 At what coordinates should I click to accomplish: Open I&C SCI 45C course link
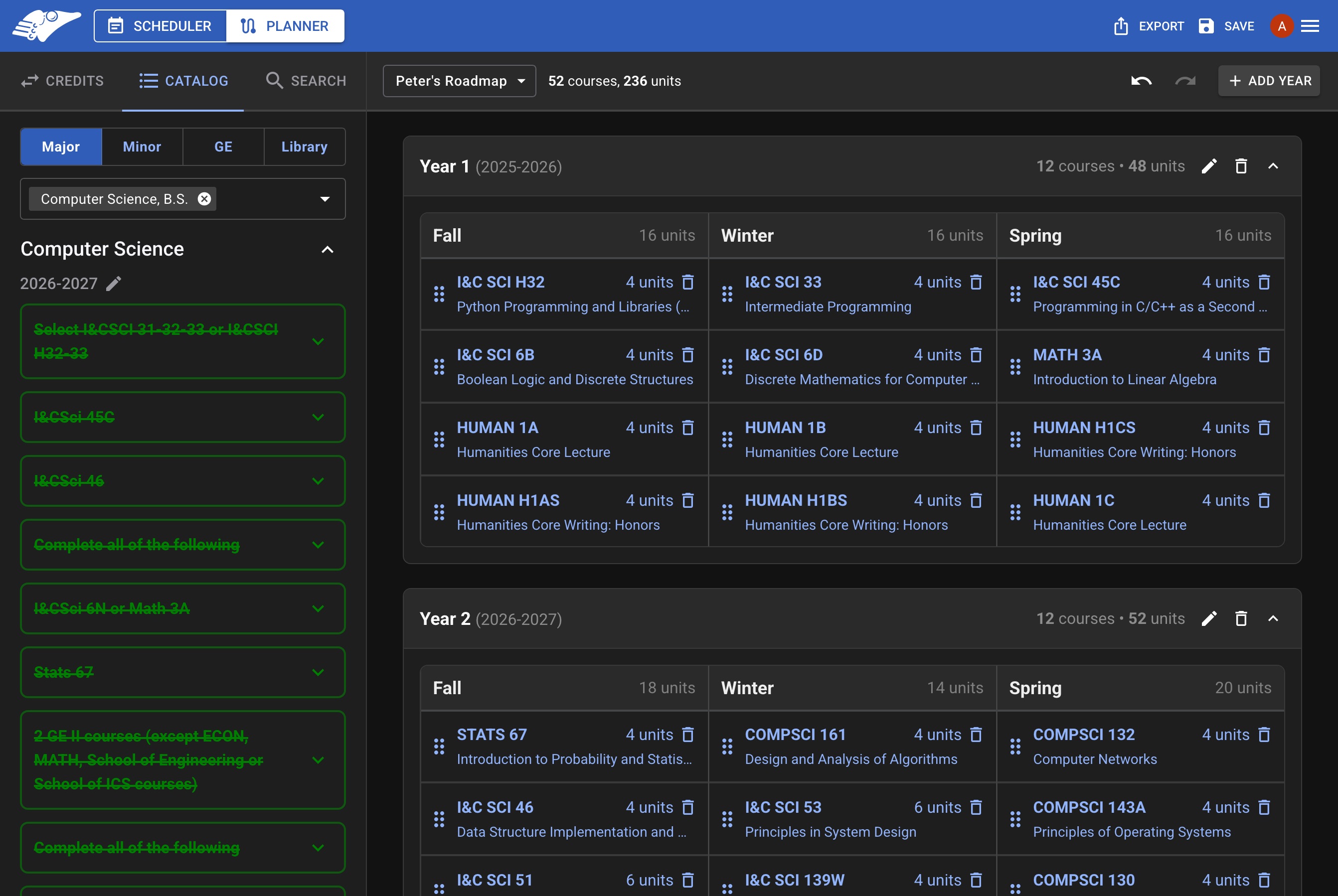click(x=1076, y=282)
